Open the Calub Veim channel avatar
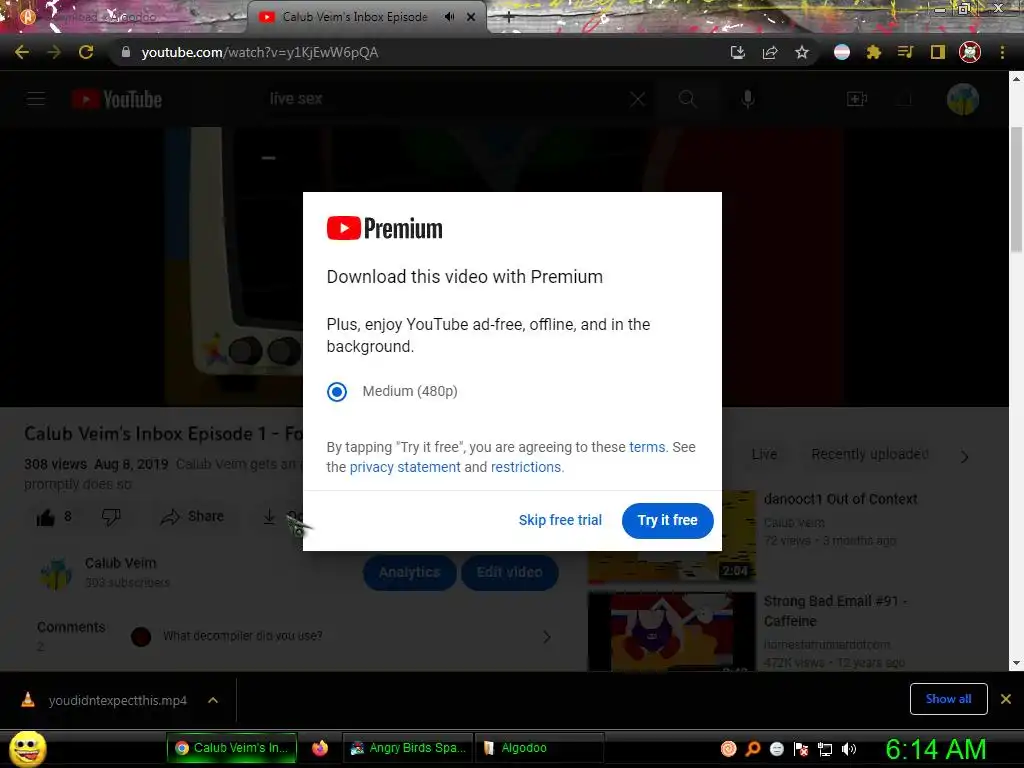 coord(56,573)
